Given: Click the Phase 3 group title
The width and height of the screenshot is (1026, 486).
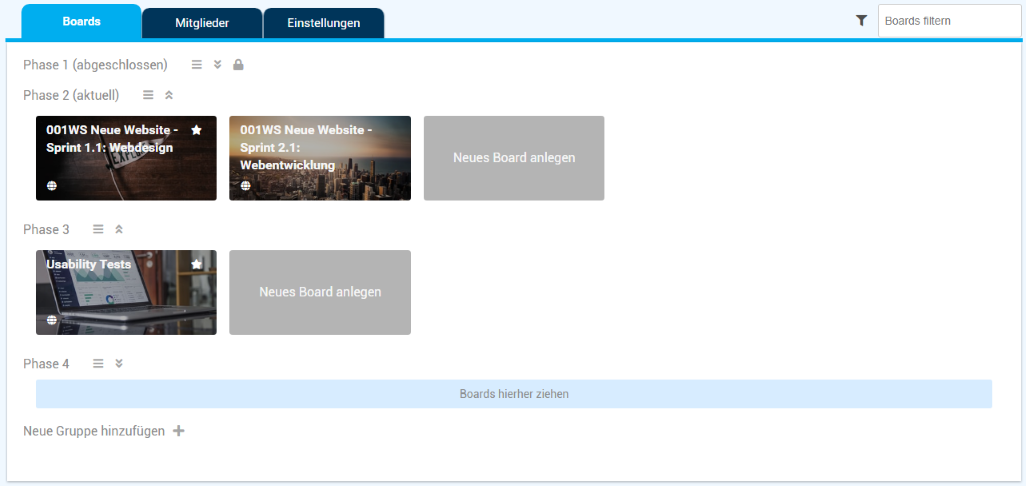Looking at the screenshot, I should tap(46, 229).
